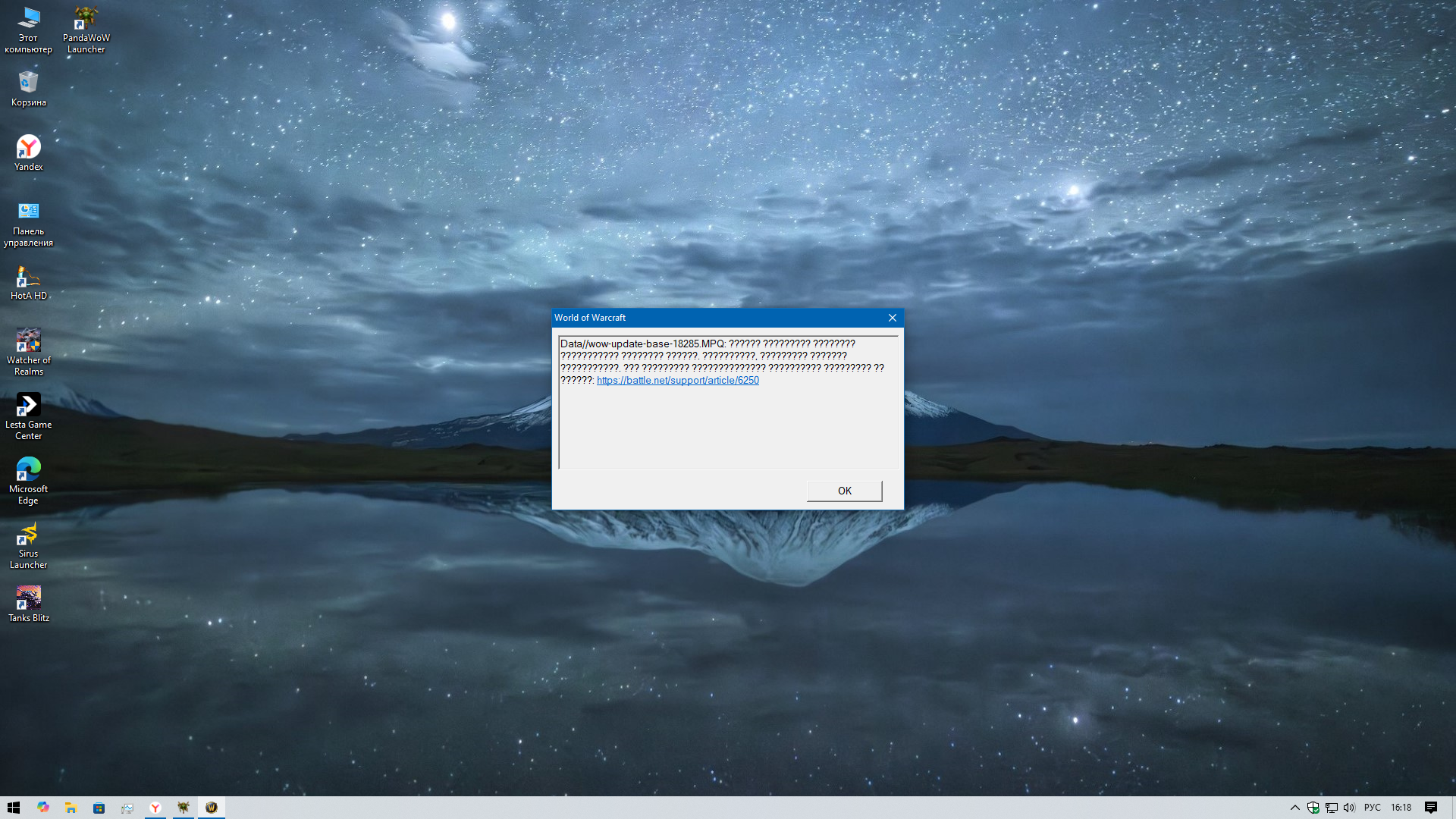Screen dimensions: 1456x819
Task: Select the Панель управления desktop icon
Action: (x=29, y=224)
